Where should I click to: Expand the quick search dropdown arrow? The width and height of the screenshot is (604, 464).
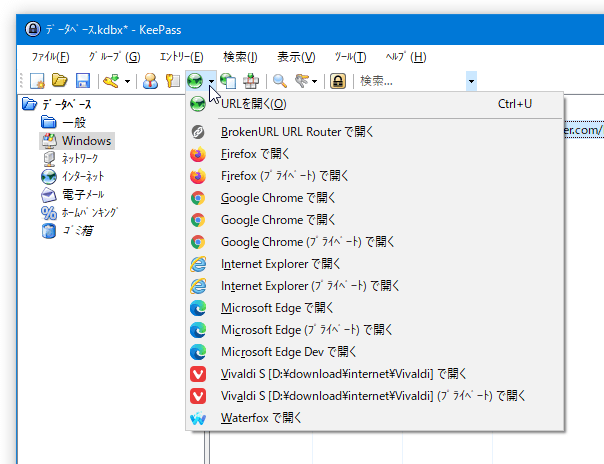point(471,81)
